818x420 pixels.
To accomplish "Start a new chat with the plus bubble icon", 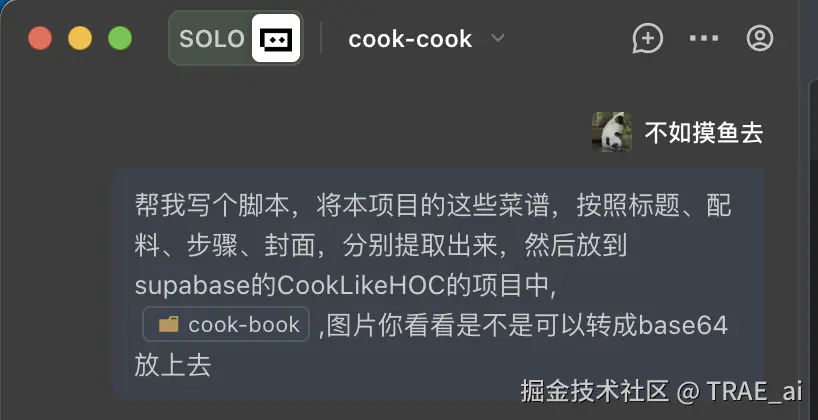I will coord(647,39).
